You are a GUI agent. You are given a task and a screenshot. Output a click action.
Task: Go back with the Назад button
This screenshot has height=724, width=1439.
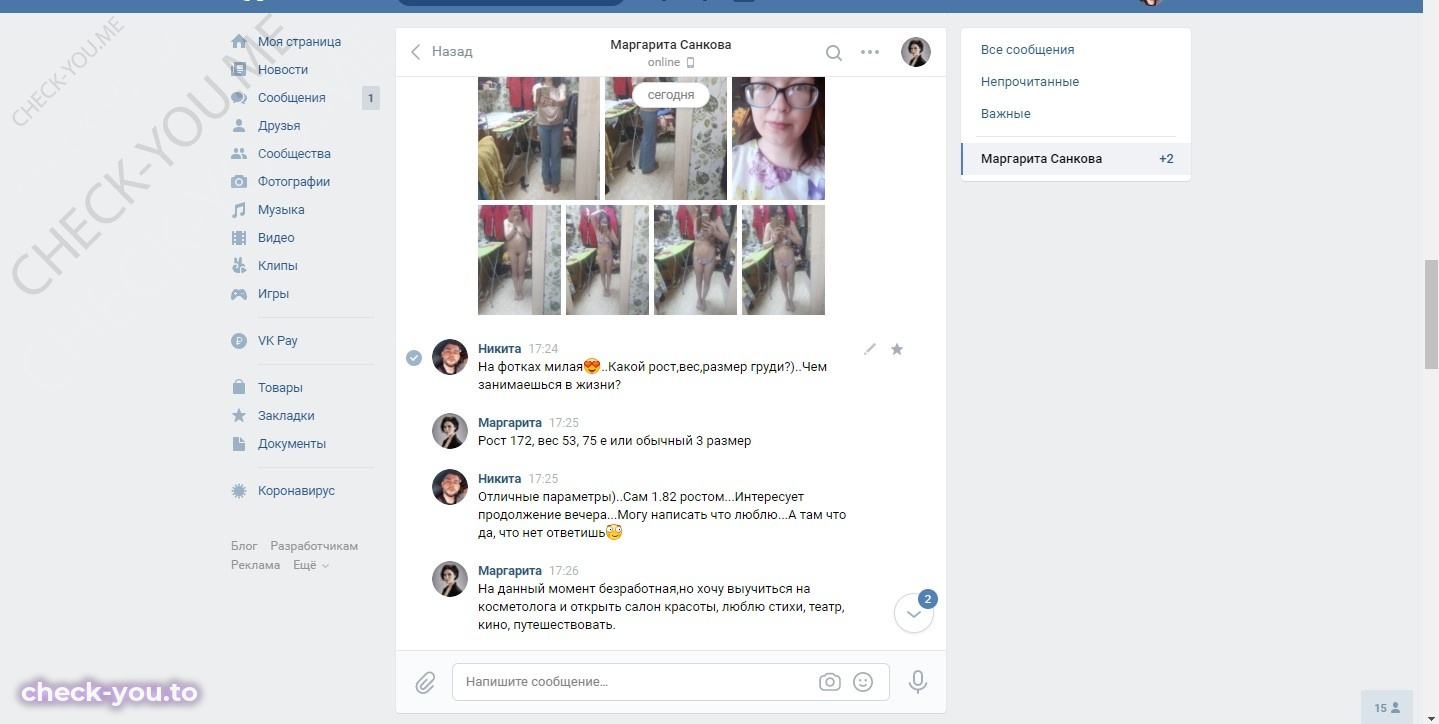point(442,51)
